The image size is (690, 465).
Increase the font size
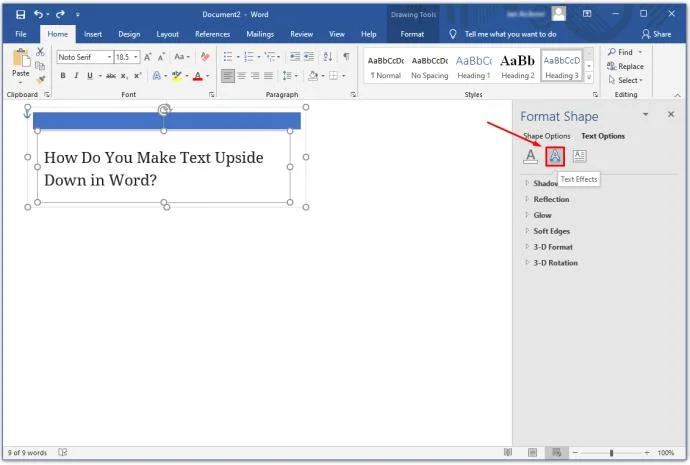point(147,57)
